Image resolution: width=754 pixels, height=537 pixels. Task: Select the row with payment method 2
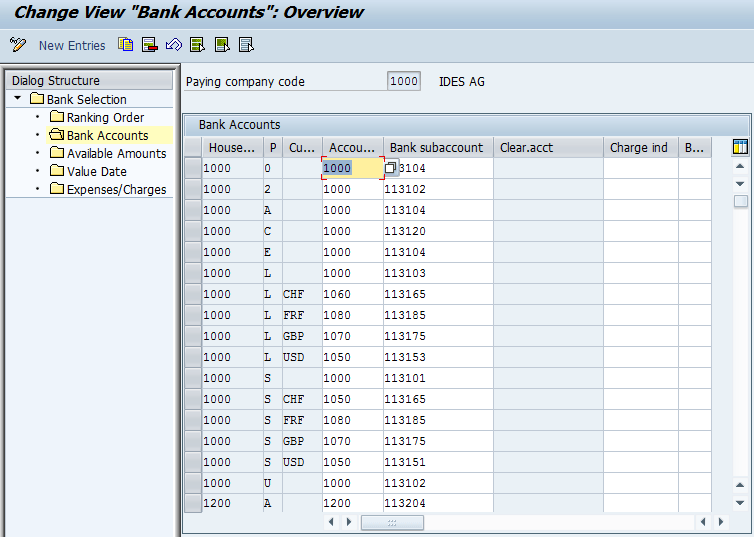192,189
